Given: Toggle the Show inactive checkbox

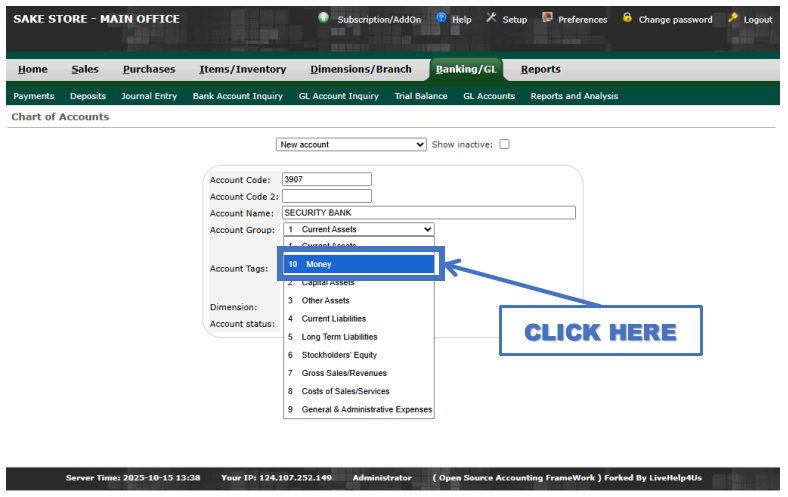Looking at the screenshot, I should (x=504, y=144).
